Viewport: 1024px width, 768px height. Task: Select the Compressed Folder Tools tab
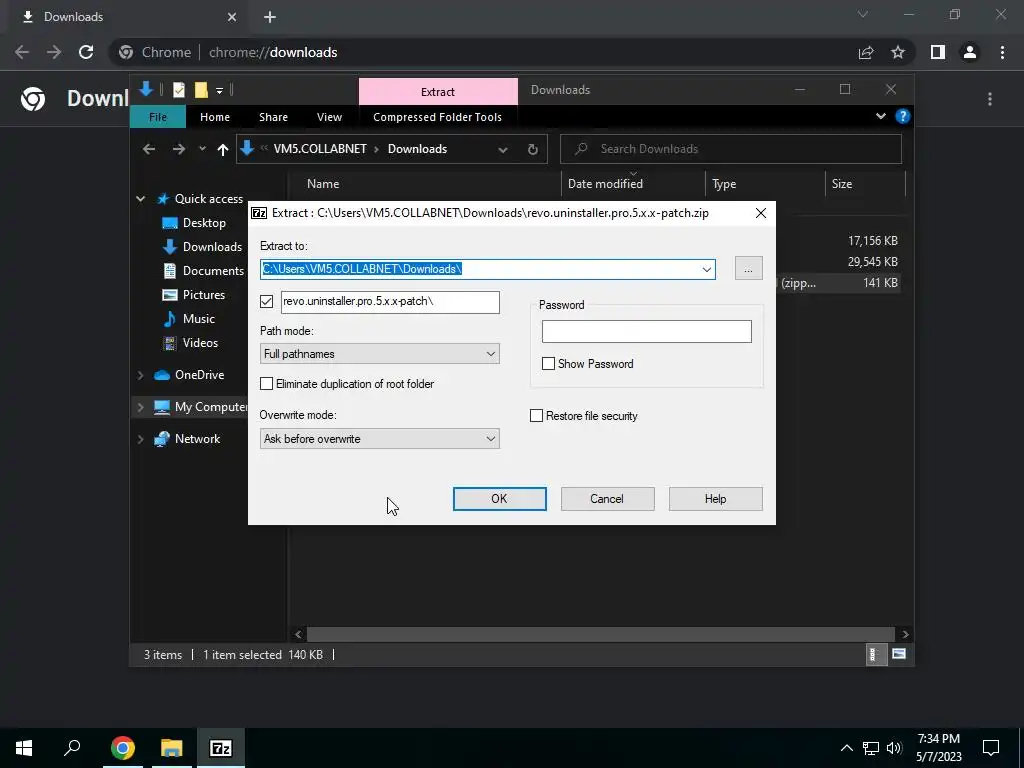438,117
